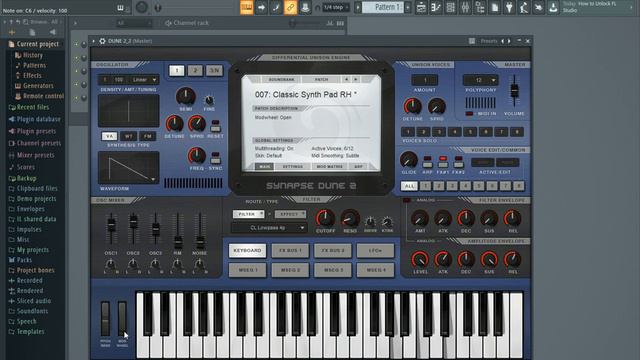Click the pitch bend wheel

[105, 319]
